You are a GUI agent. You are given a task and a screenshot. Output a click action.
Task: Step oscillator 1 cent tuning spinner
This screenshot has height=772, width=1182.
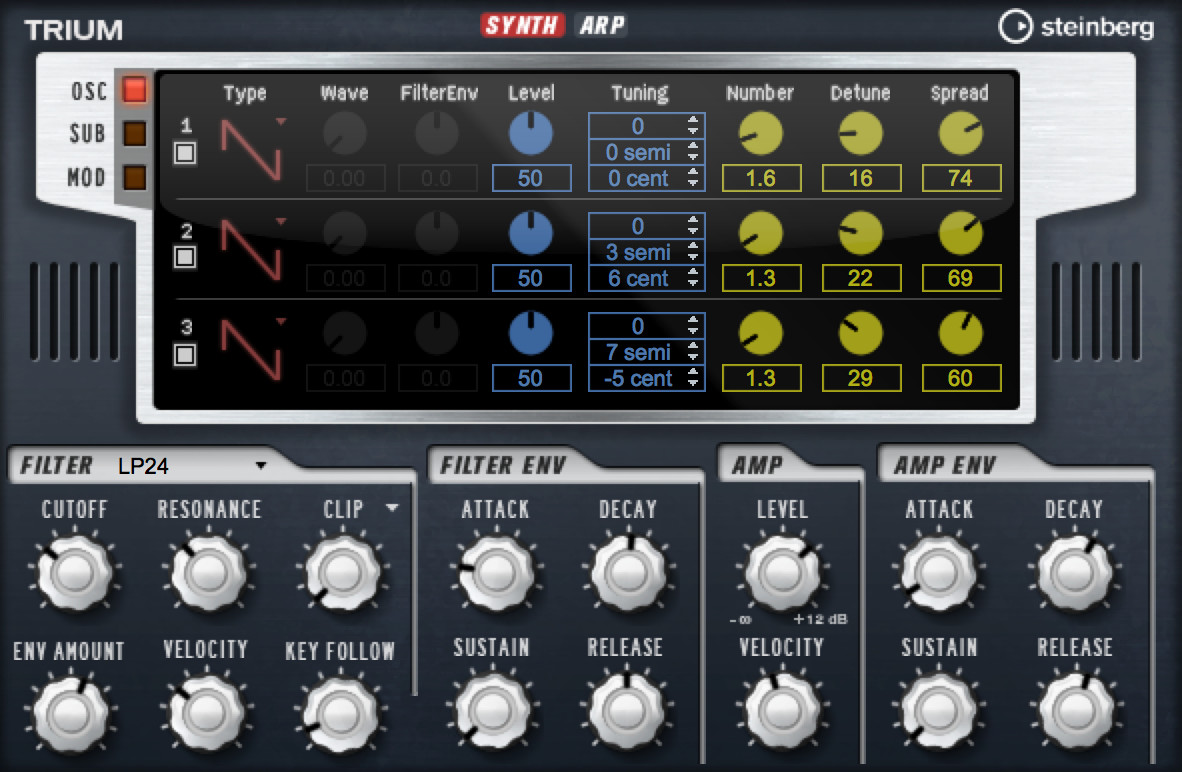[x=693, y=178]
